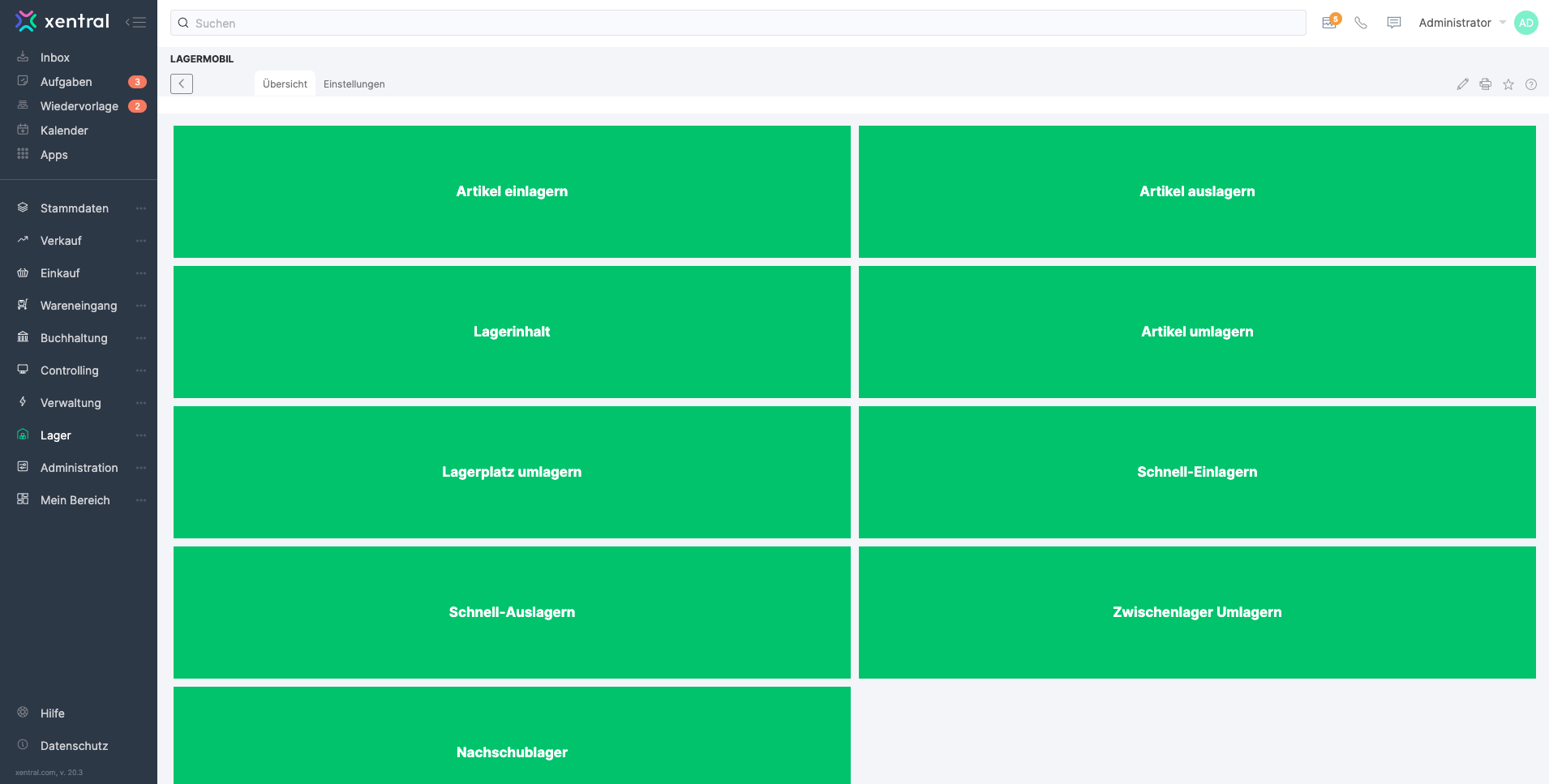The height and width of the screenshot is (784, 1549).
Task: Select the Übersicht tab
Action: 285,84
